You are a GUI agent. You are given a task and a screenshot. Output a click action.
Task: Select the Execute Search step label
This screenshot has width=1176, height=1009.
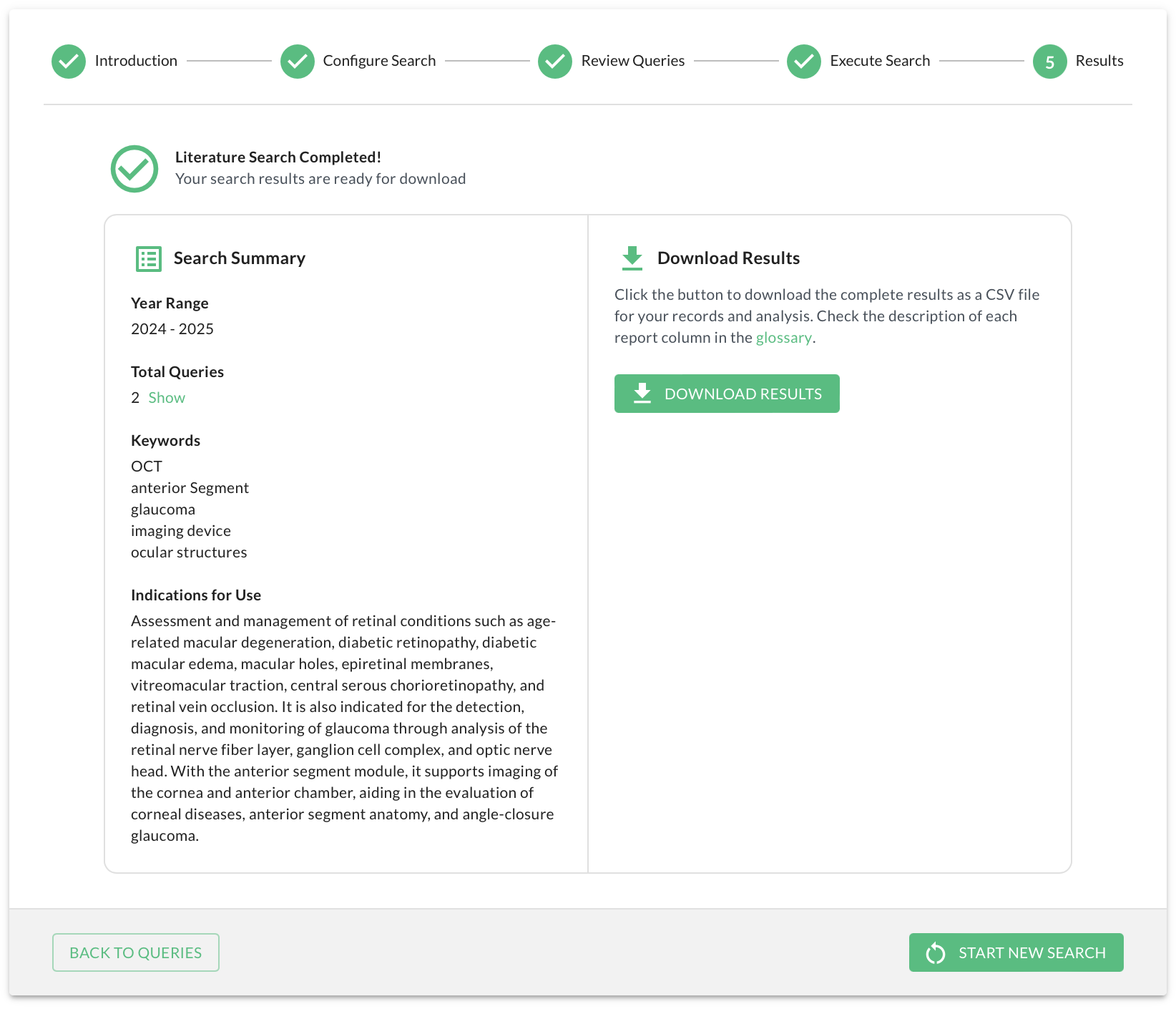tap(880, 61)
